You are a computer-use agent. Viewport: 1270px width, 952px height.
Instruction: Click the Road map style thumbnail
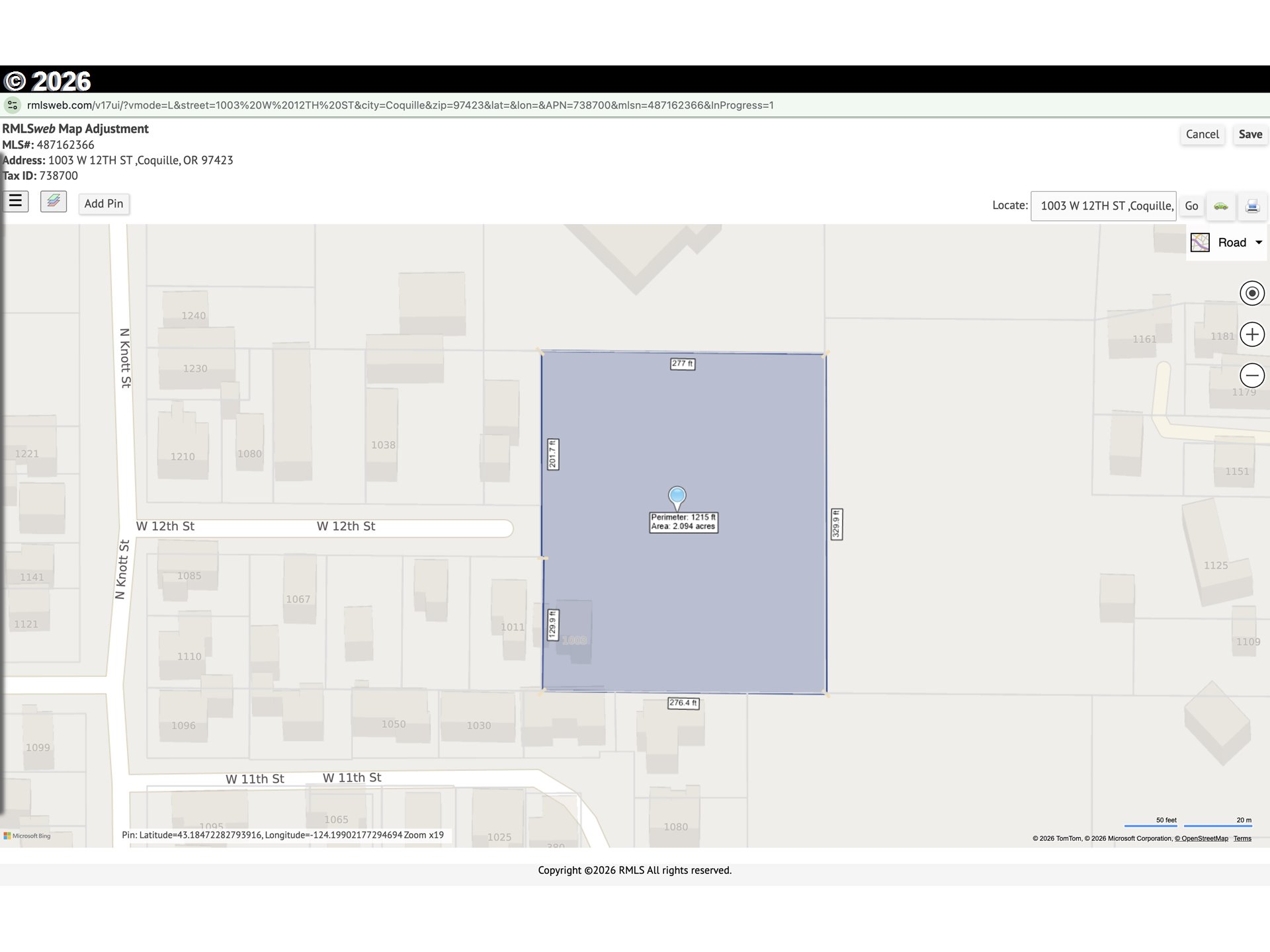click(x=1200, y=243)
